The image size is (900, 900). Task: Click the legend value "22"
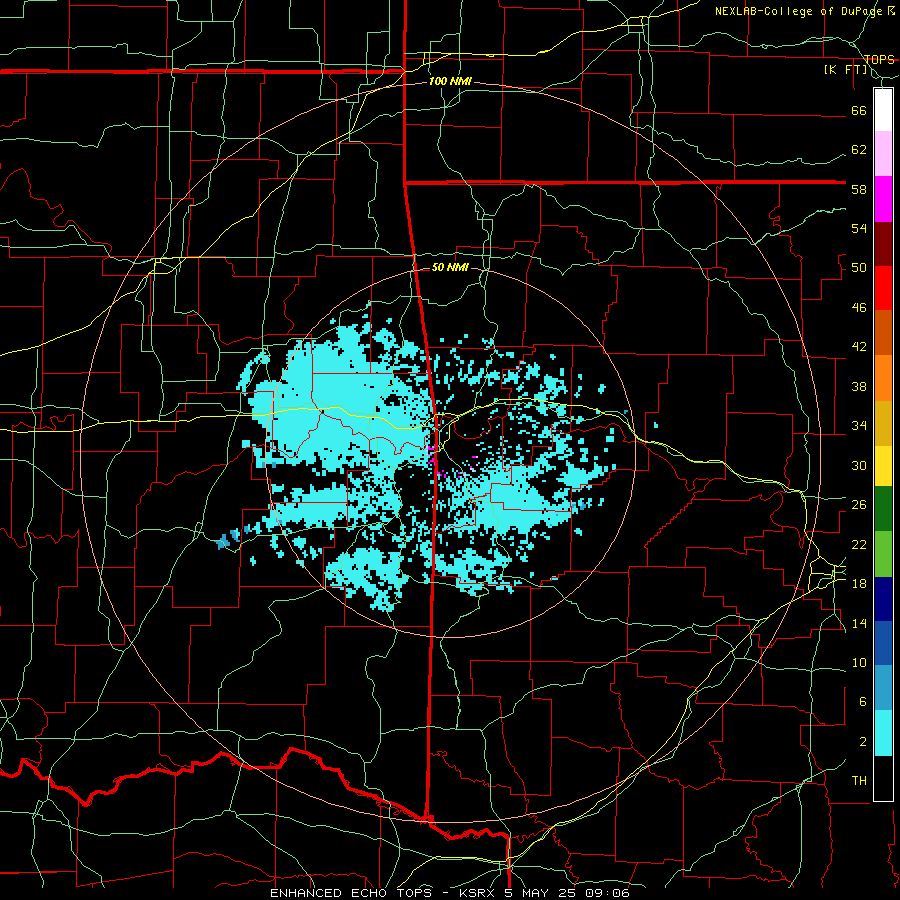point(859,544)
